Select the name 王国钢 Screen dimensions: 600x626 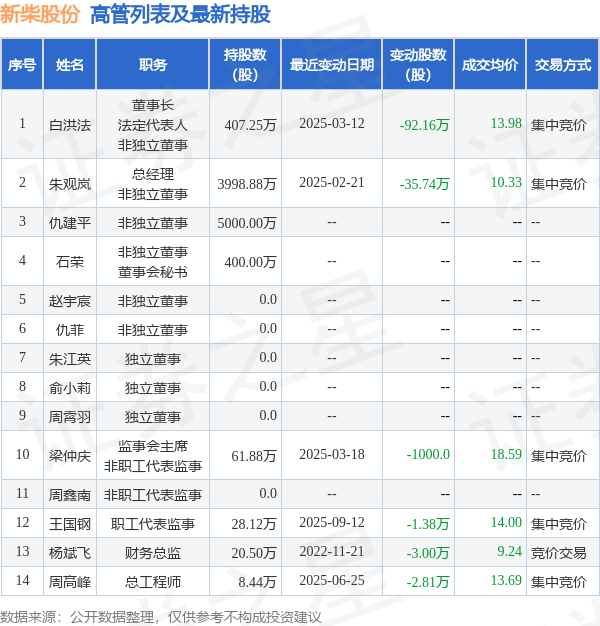tap(70, 524)
